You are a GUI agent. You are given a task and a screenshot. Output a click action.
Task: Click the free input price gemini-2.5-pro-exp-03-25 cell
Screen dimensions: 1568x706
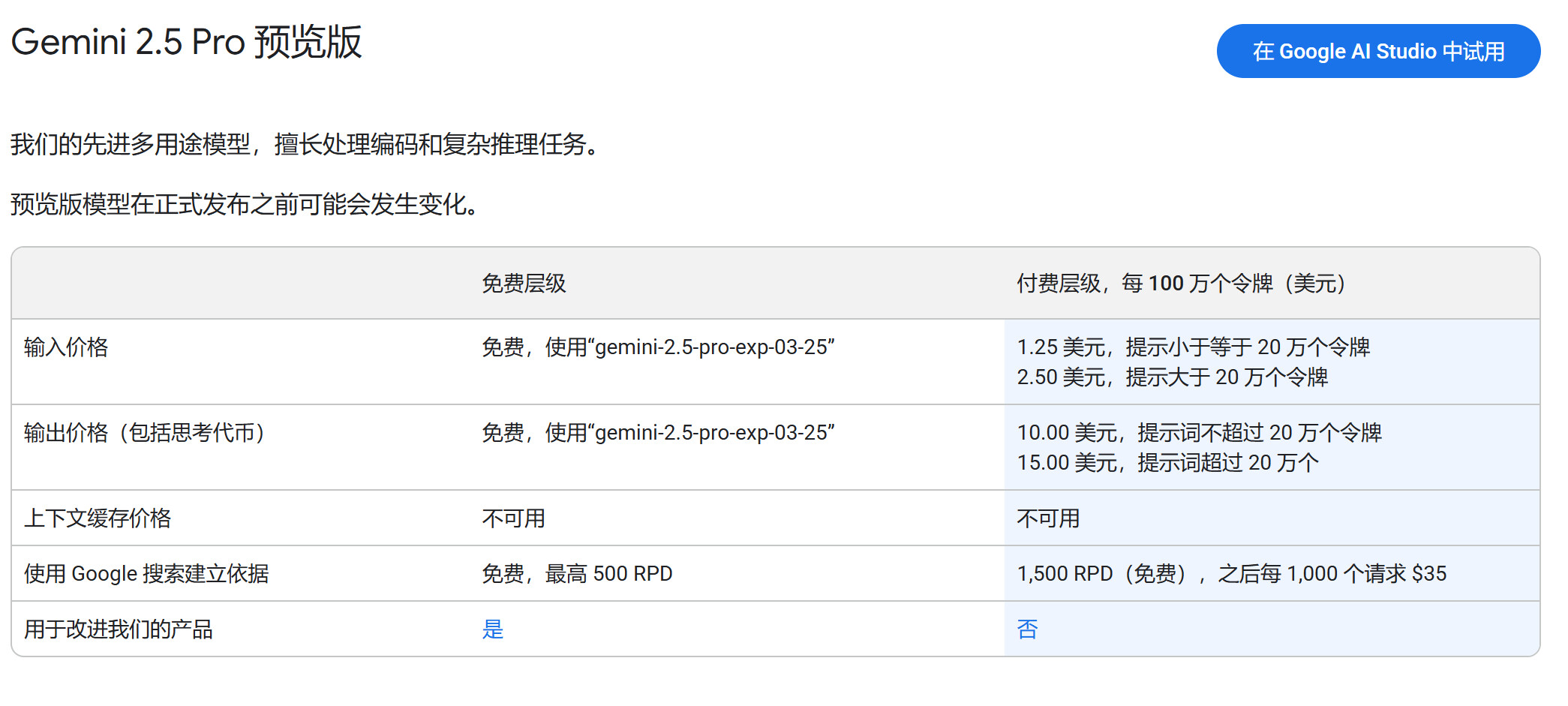658,347
